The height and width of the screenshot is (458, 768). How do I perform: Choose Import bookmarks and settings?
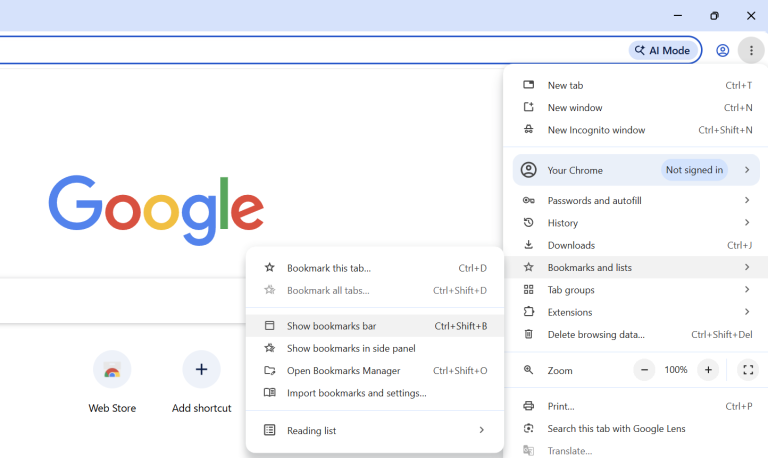(375, 393)
